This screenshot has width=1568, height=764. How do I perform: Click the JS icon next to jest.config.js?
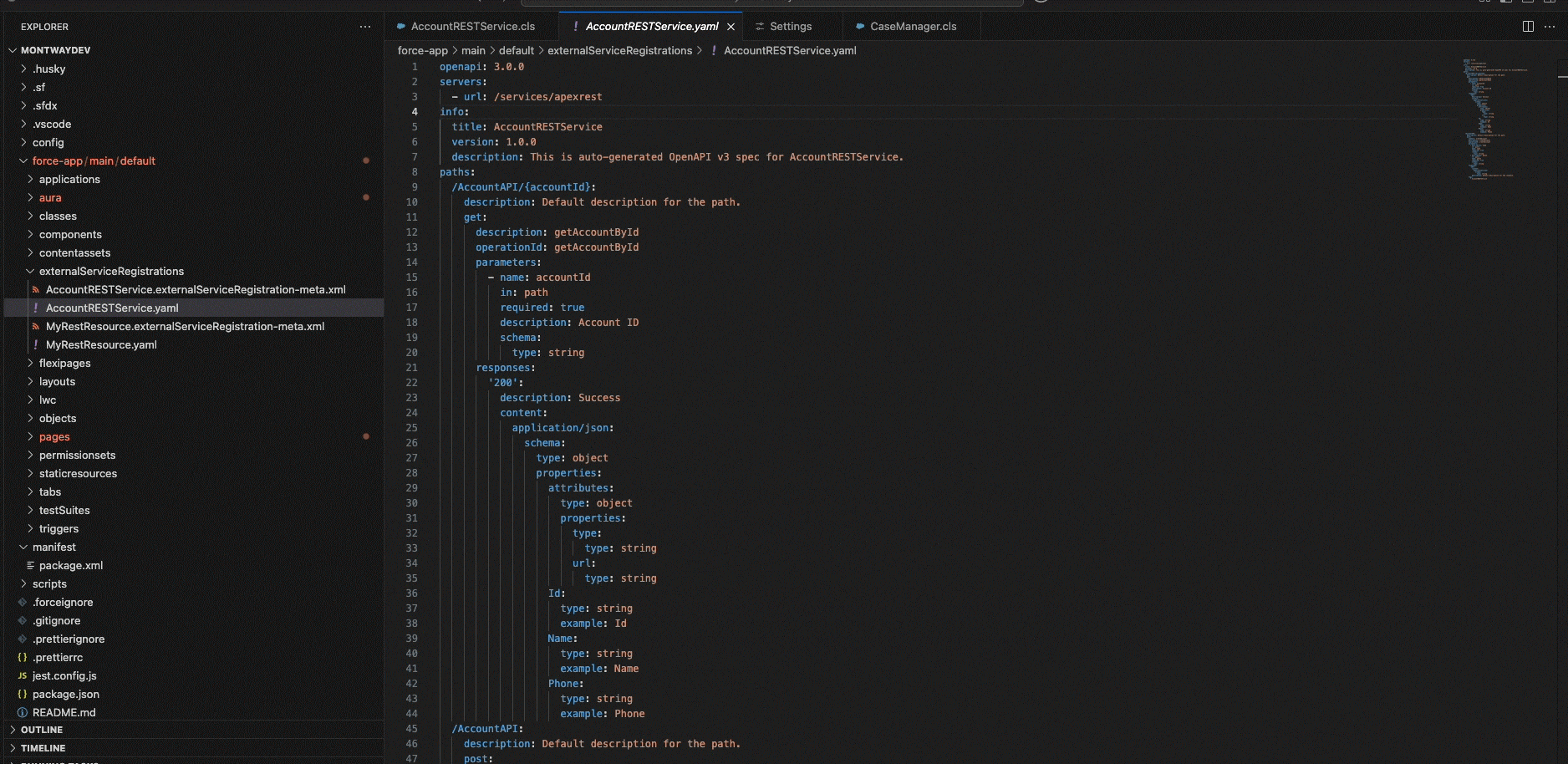pos(22,675)
